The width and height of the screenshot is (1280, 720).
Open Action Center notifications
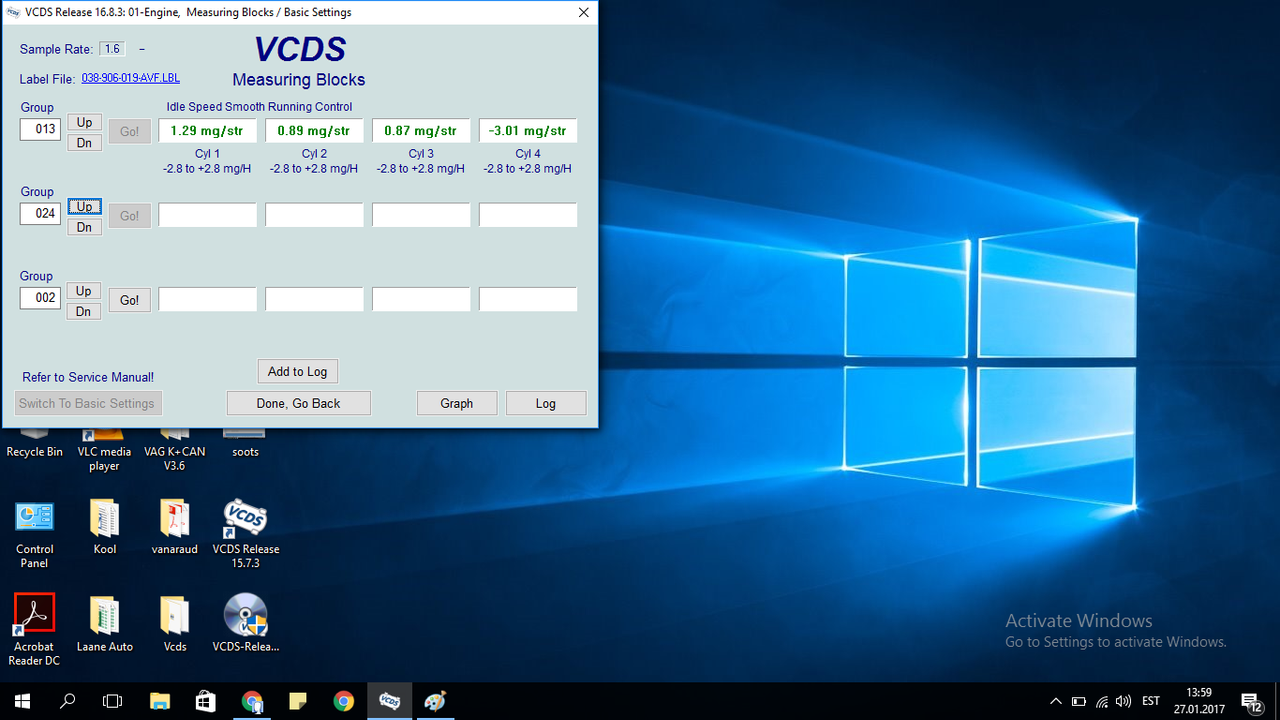pos(1251,701)
